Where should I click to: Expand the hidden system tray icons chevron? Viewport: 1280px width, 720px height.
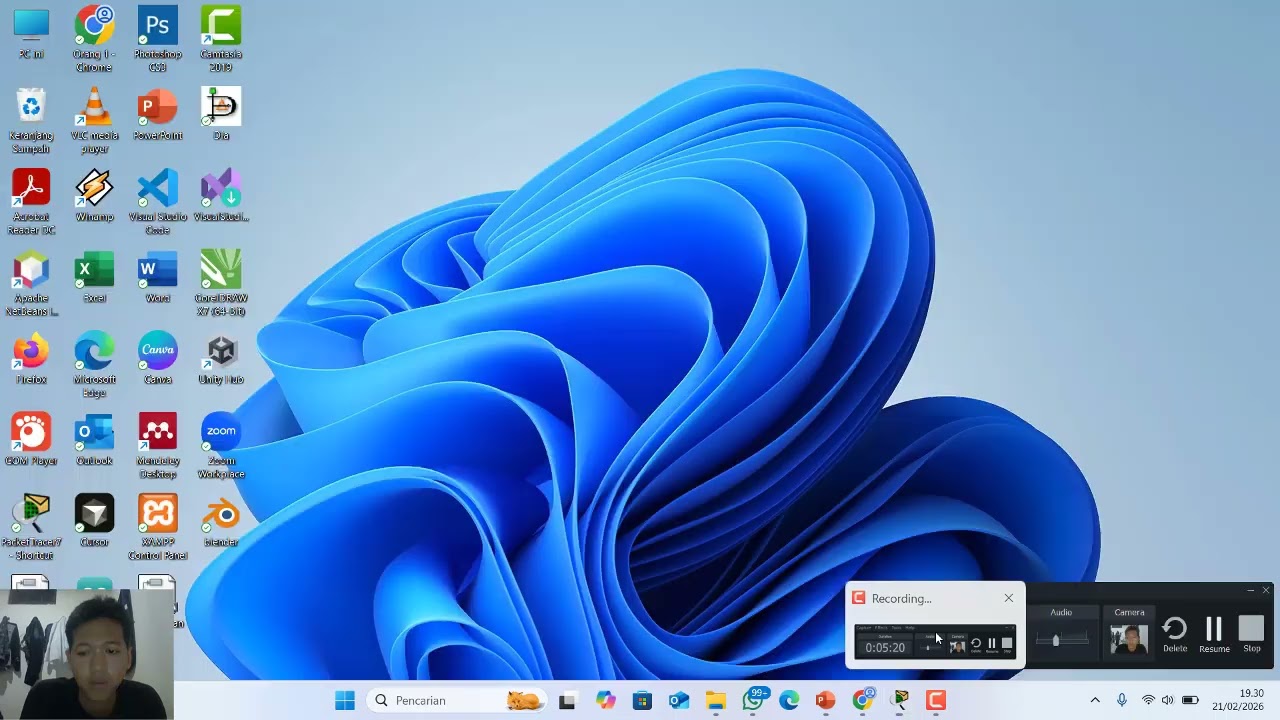tap(1095, 700)
